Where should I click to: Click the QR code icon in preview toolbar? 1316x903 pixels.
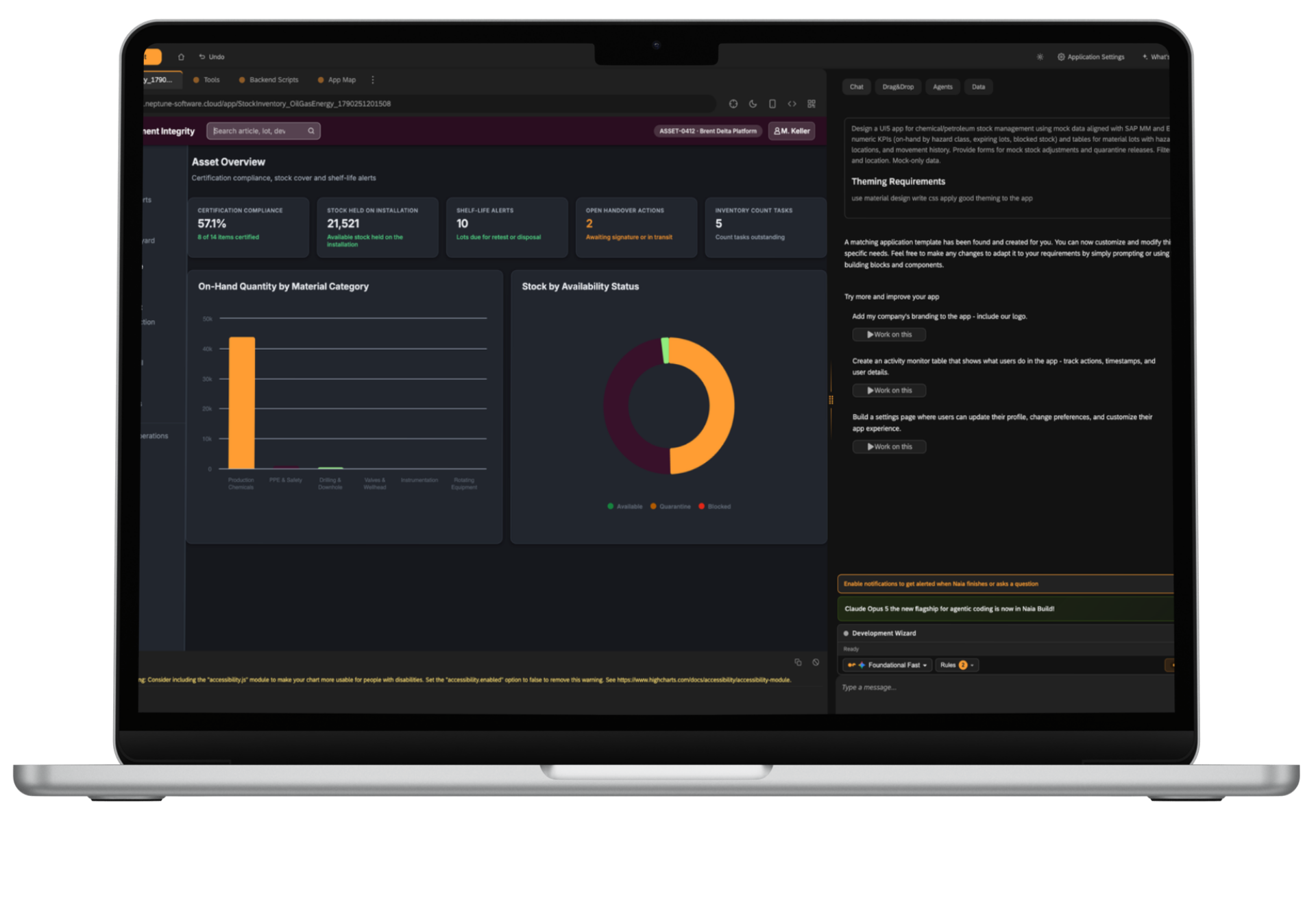click(812, 104)
